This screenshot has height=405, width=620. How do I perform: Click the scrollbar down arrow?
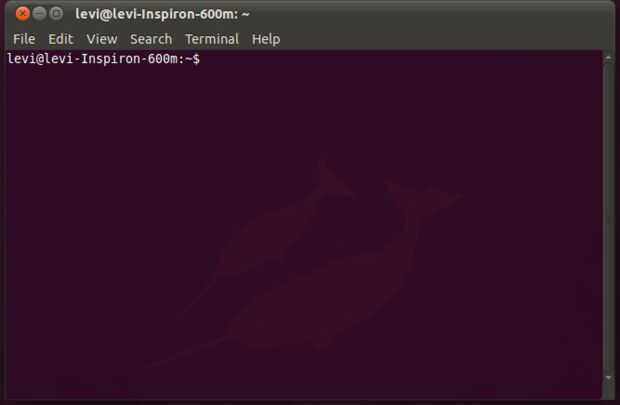[608, 378]
